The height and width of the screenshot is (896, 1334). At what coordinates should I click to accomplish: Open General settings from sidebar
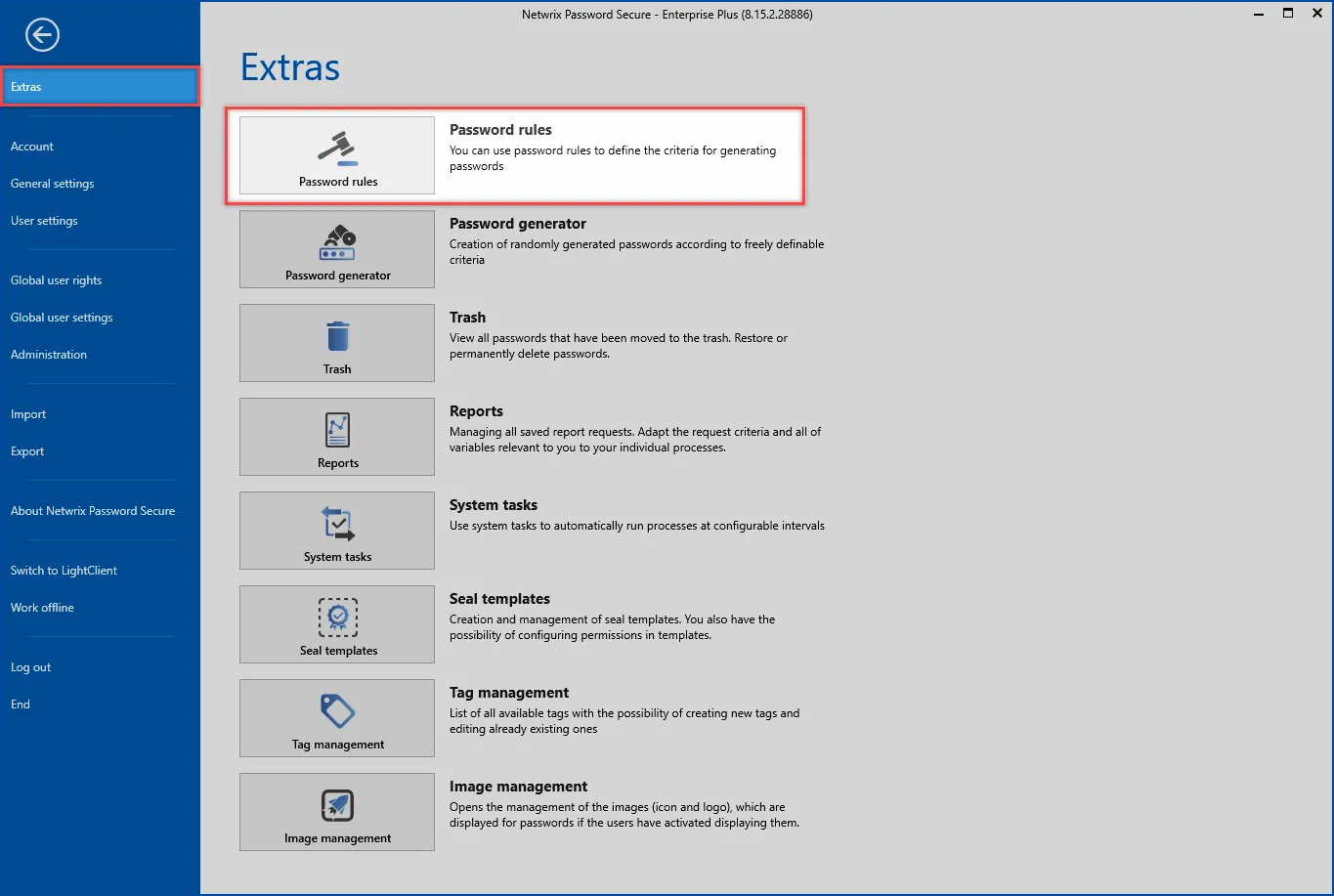tap(53, 184)
